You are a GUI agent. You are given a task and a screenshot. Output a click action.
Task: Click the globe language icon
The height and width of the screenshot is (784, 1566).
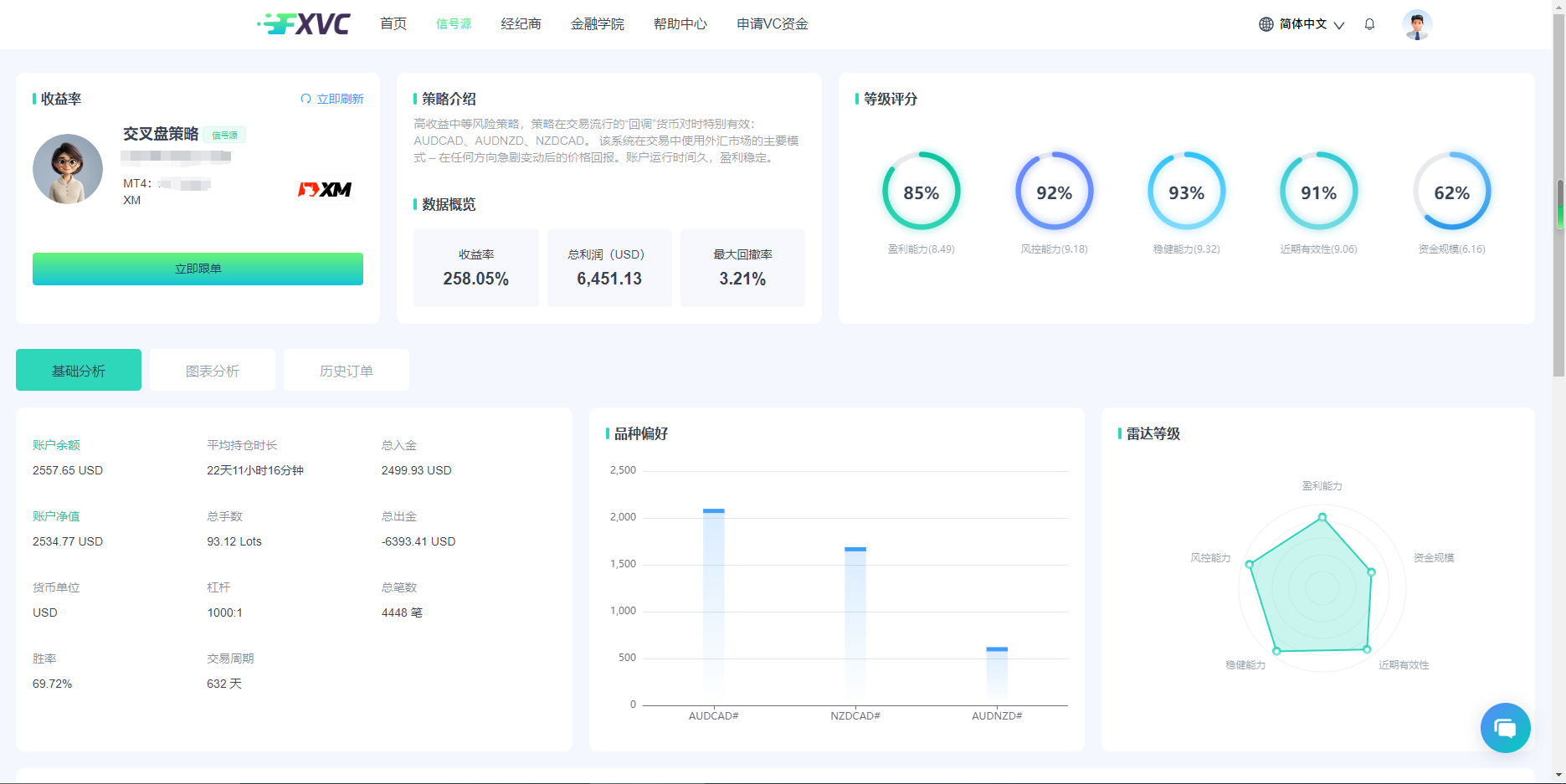[1266, 24]
